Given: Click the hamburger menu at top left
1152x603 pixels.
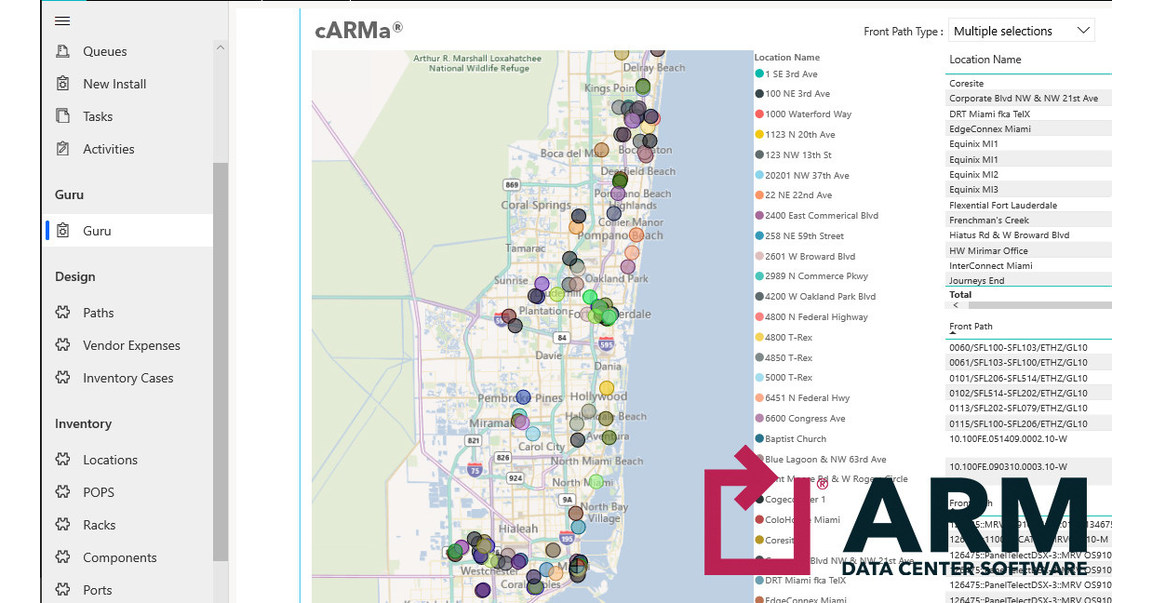Looking at the screenshot, I should click(x=62, y=20).
